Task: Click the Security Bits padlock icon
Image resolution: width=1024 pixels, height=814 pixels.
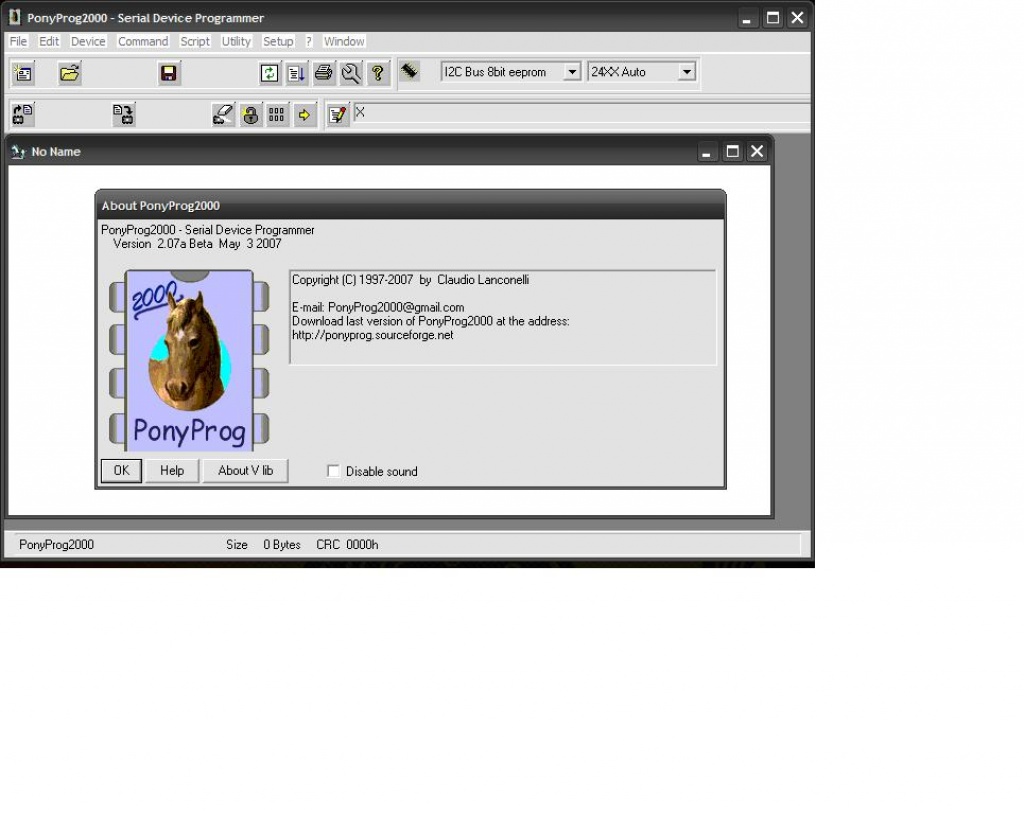Action: tap(250, 115)
